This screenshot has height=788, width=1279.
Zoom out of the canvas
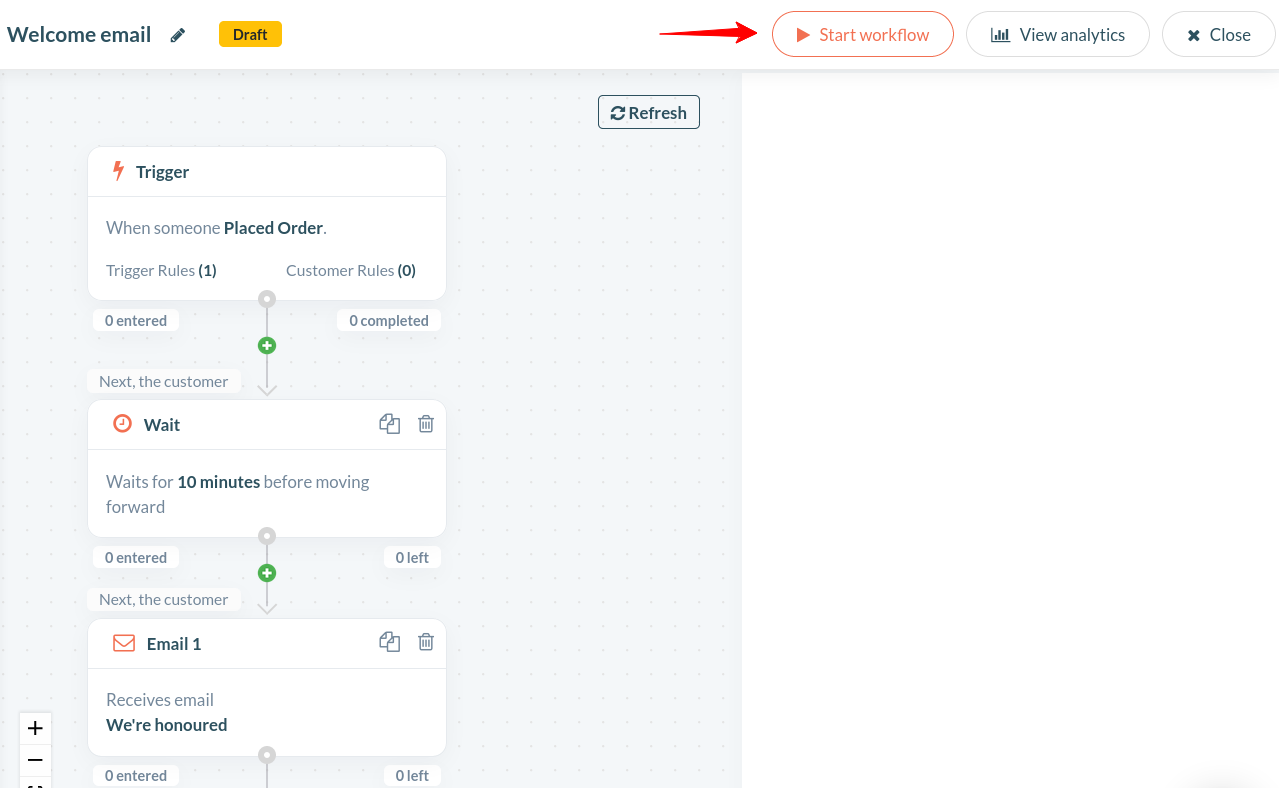(x=34, y=760)
